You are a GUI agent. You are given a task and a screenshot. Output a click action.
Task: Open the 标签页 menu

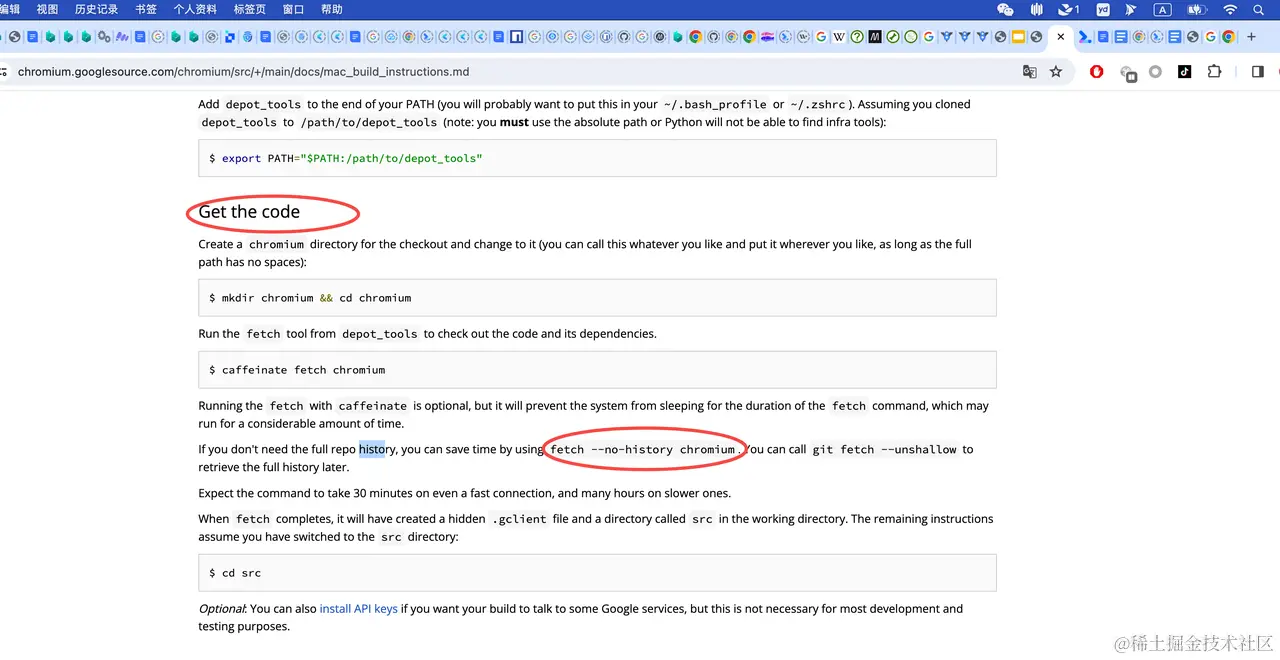point(250,9)
